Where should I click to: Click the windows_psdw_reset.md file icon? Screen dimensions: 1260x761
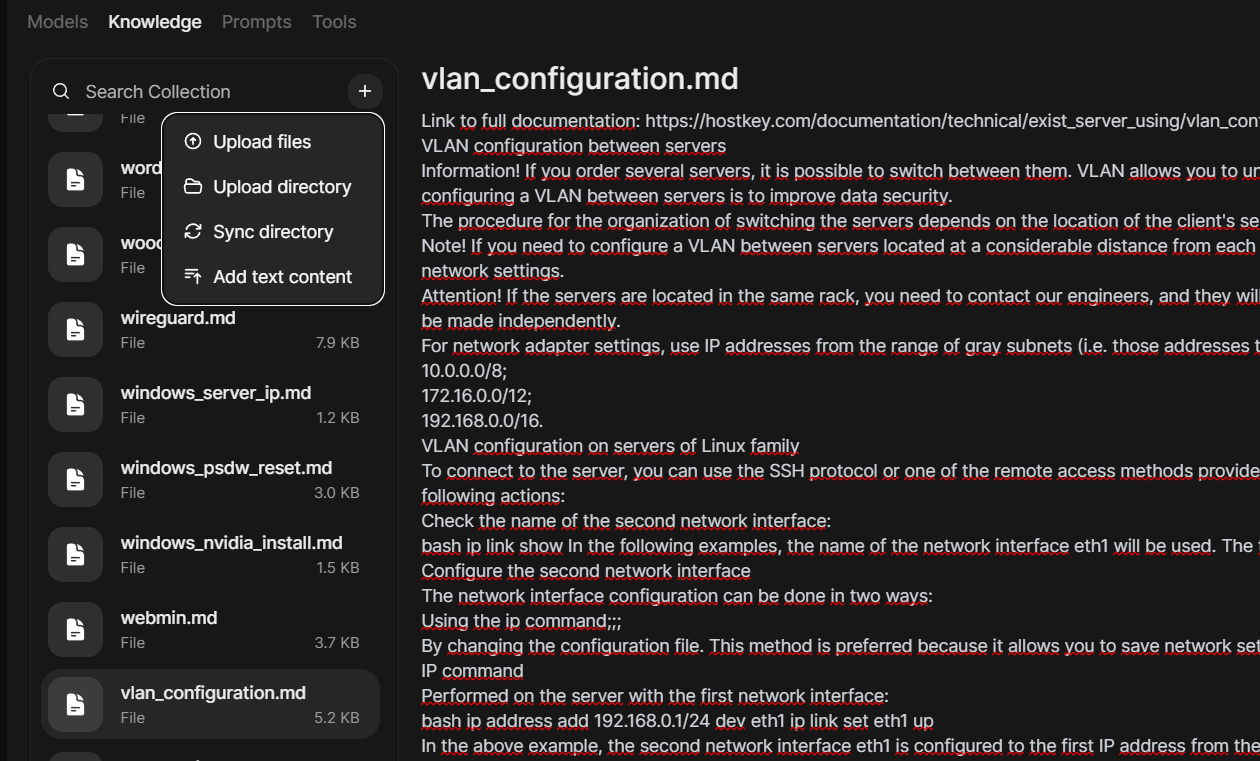pyautogui.click(x=75, y=479)
